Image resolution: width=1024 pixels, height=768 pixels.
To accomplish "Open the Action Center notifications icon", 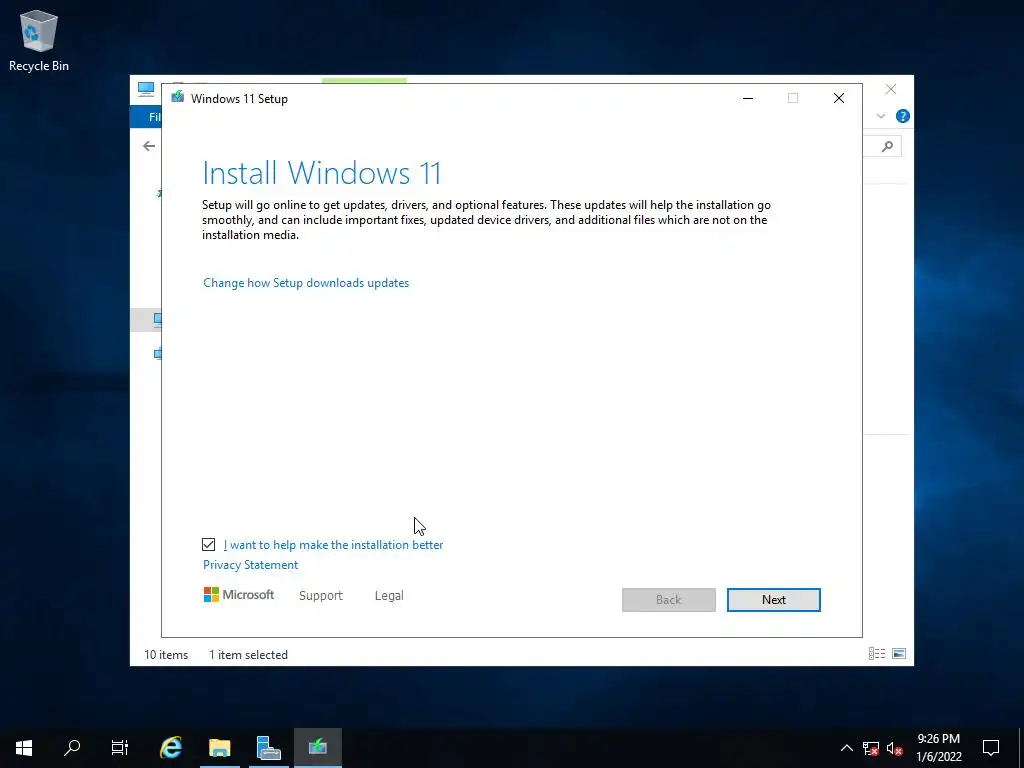I will pyautogui.click(x=991, y=748).
